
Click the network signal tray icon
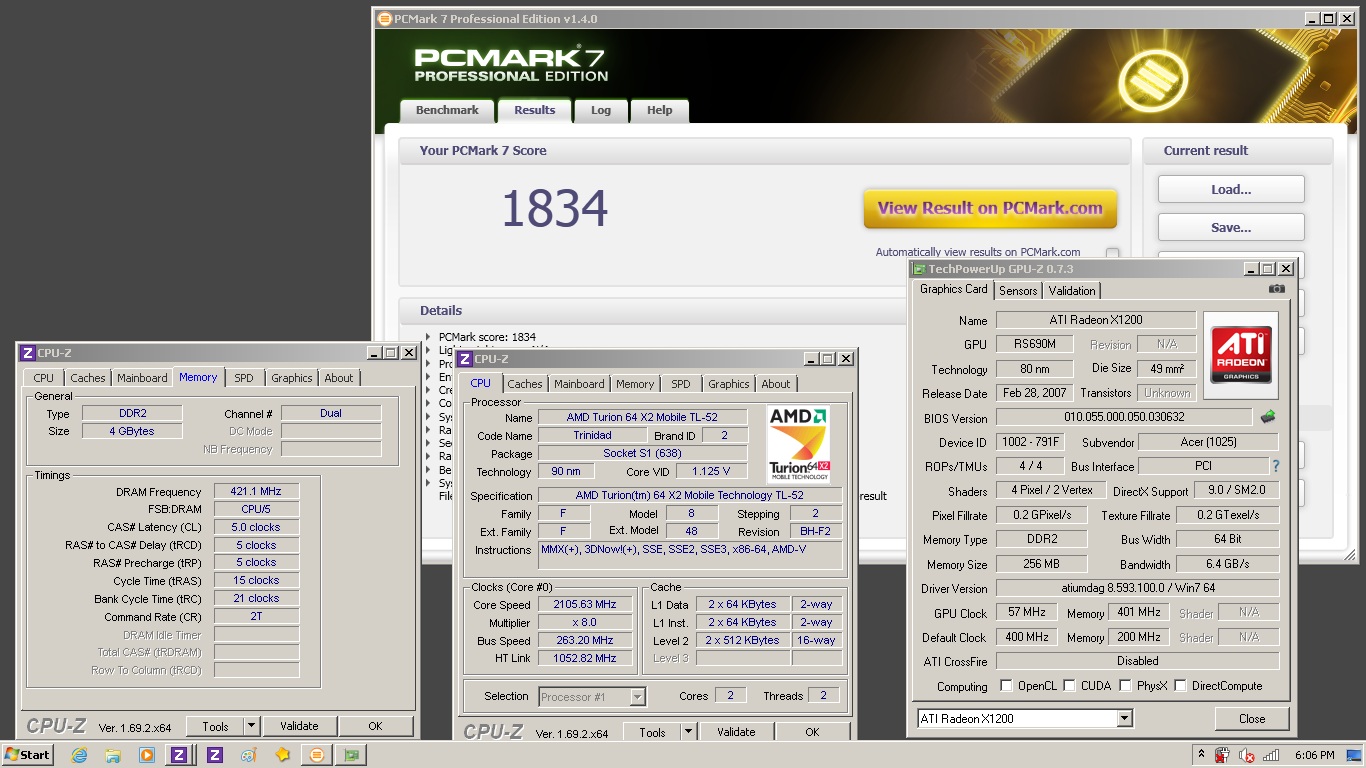click(x=1271, y=755)
